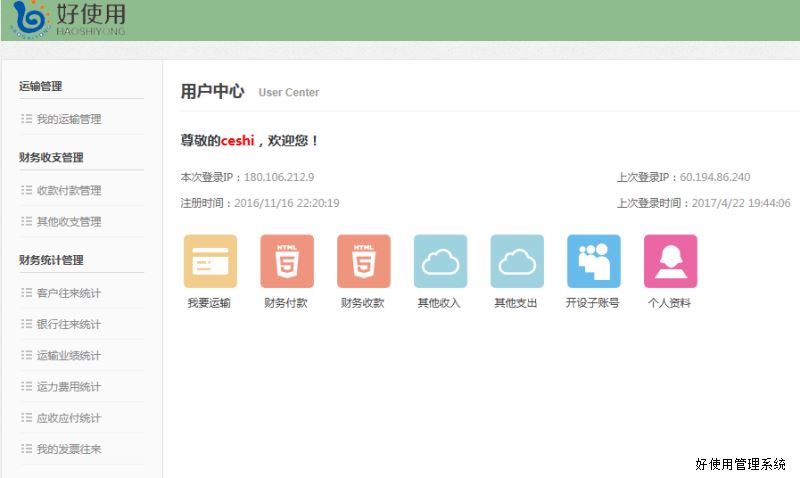This screenshot has width=800, height=478.
Task: Click the 好使用 logo in header
Action: tap(69, 19)
